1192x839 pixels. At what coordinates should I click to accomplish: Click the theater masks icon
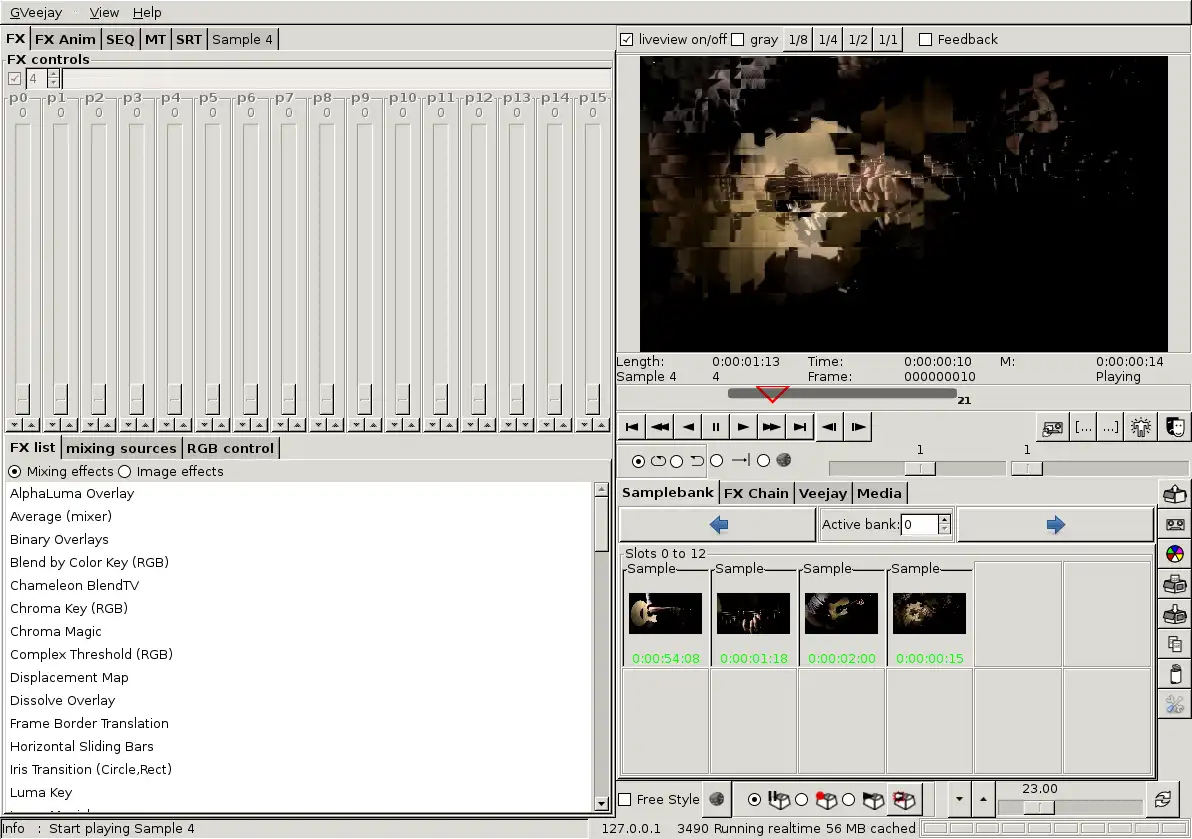click(1176, 427)
